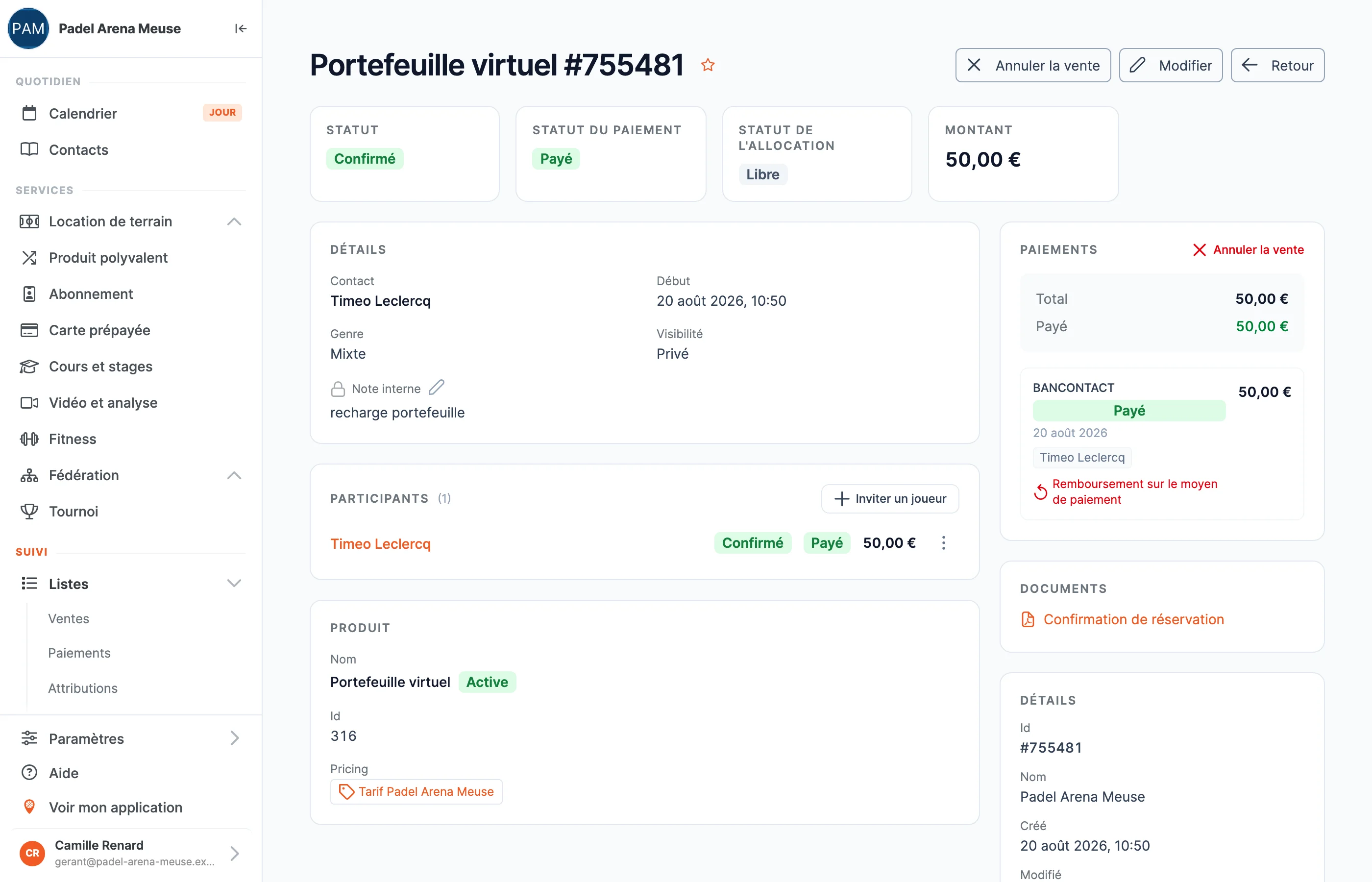Click the Timeo Leclercq chip in Bancontact payment
Viewport: 1372px width, 882px height.
click(x=1082, y=458)
